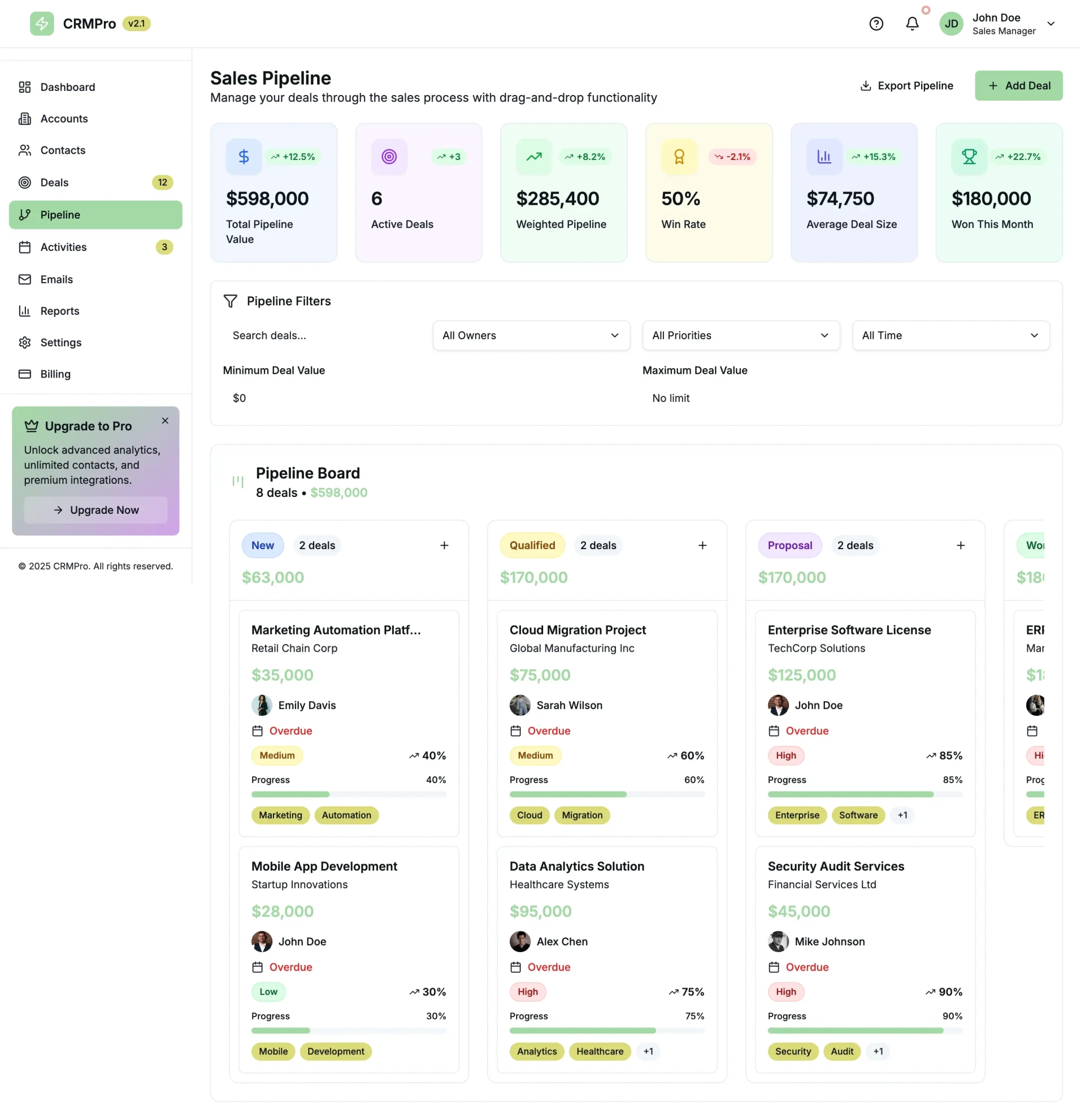Click the Add Deal button
Screen dimensions: 1081x1120
pos(1019,85)
